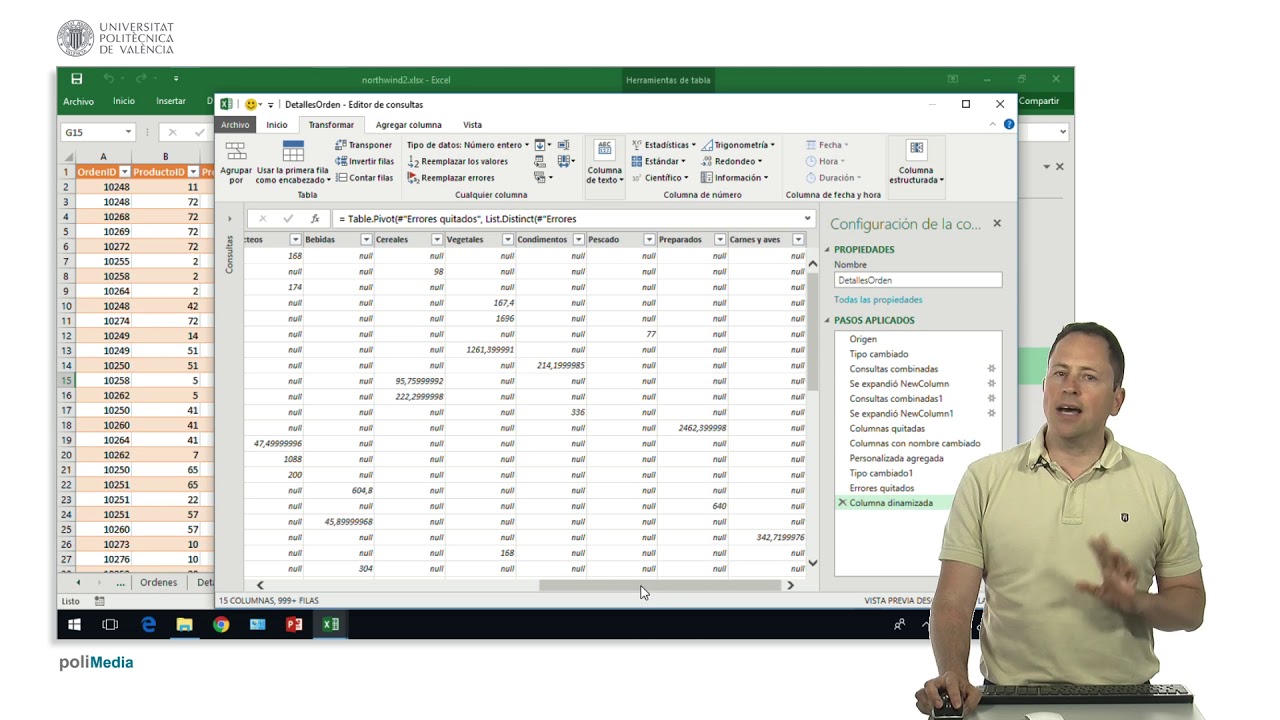Expand the formula bar with arrow

[x=807, y=218]
